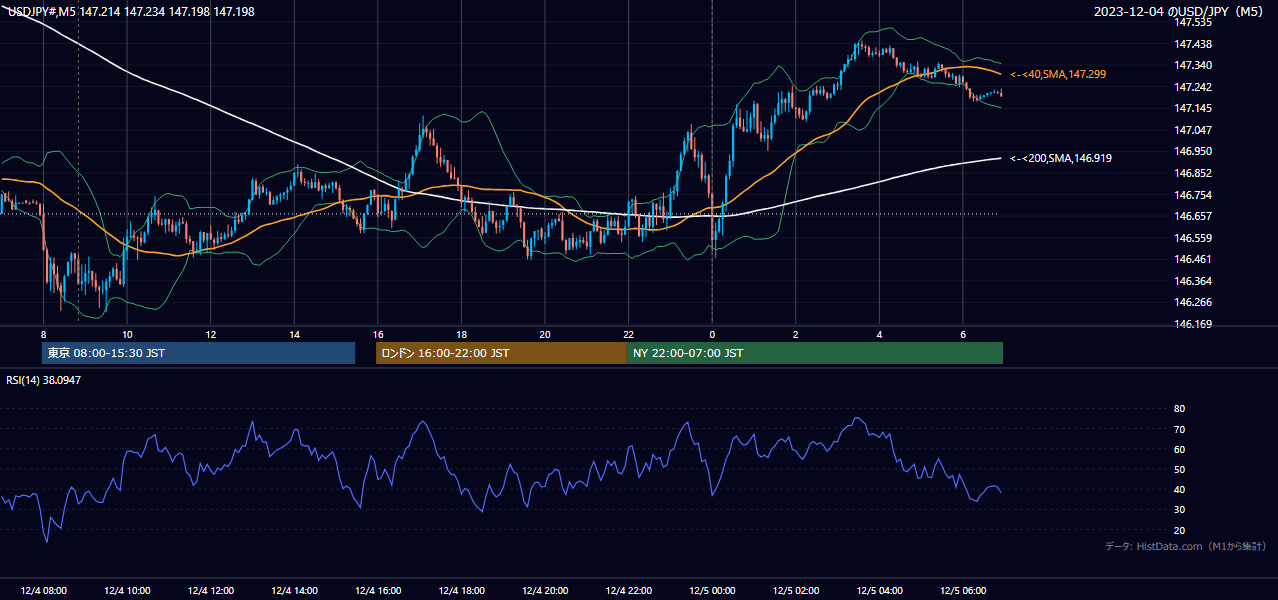Image resolution: width=1278 pixels, height=600 pixels.
Task: Select the 40 SMA 147.299 label
Action: coord(1058,74)
